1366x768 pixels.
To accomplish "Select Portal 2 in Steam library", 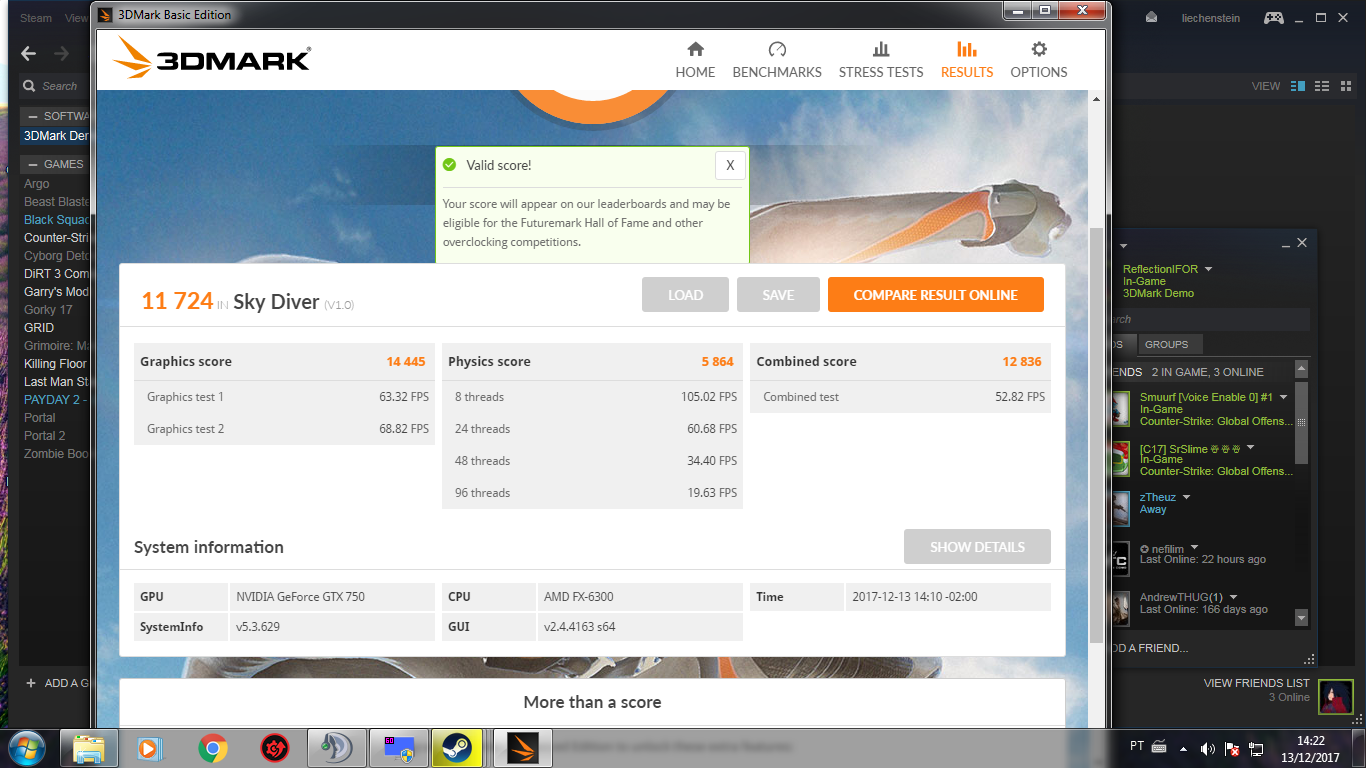I will [45, 436].
